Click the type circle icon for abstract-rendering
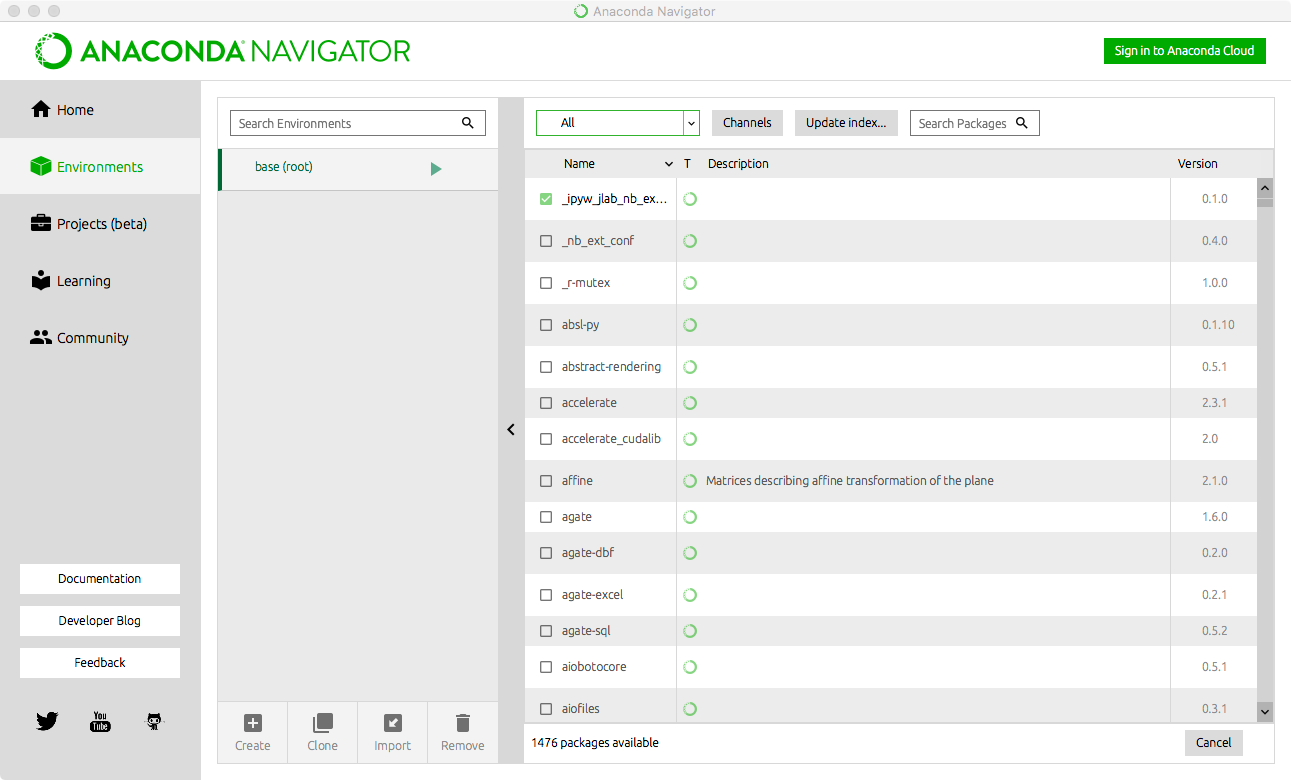The height and width of the screenshot is (780, 1291). pyautogui.click(x=690, y=367)
